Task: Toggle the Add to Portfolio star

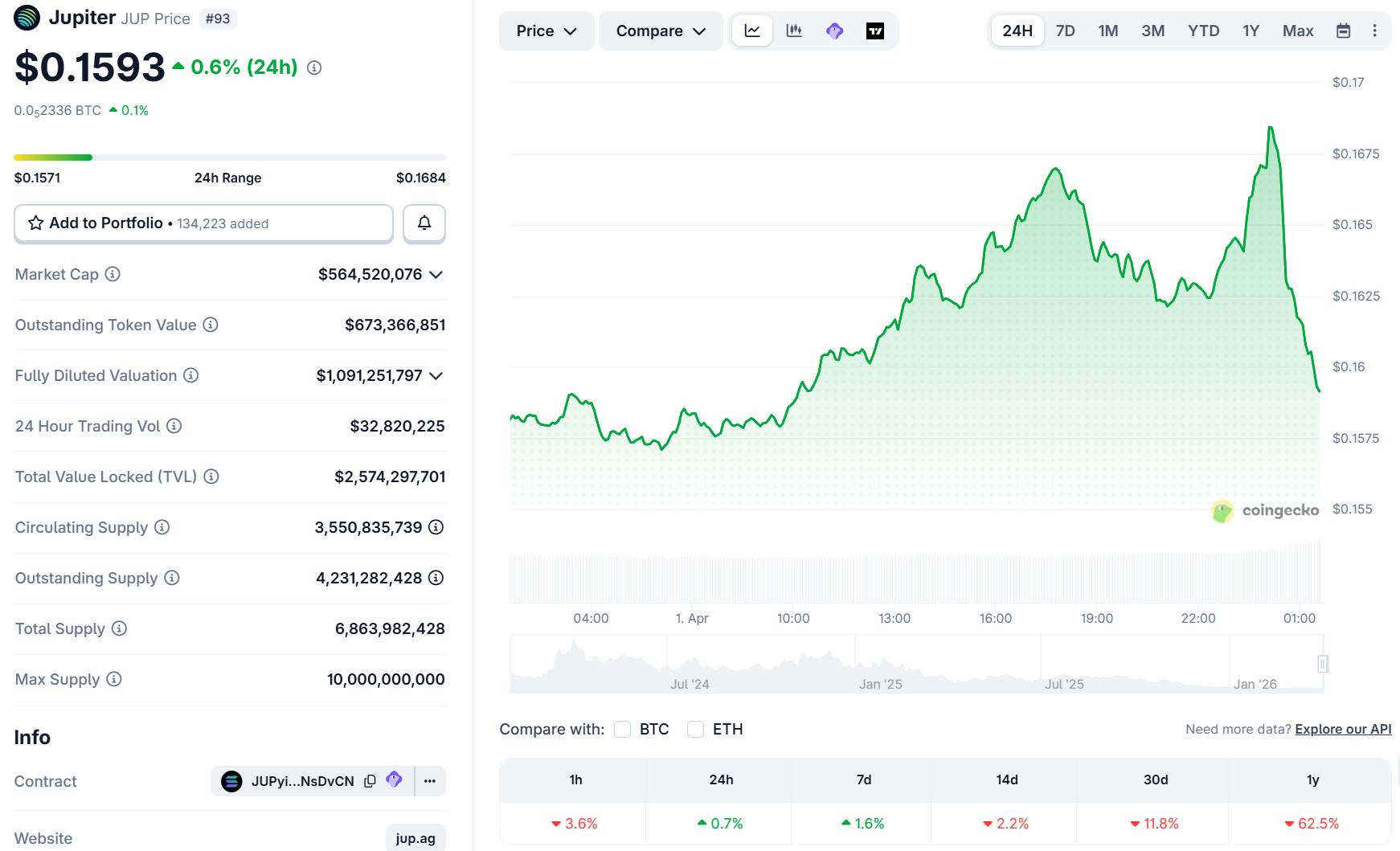Action: (x=35, y=223)
